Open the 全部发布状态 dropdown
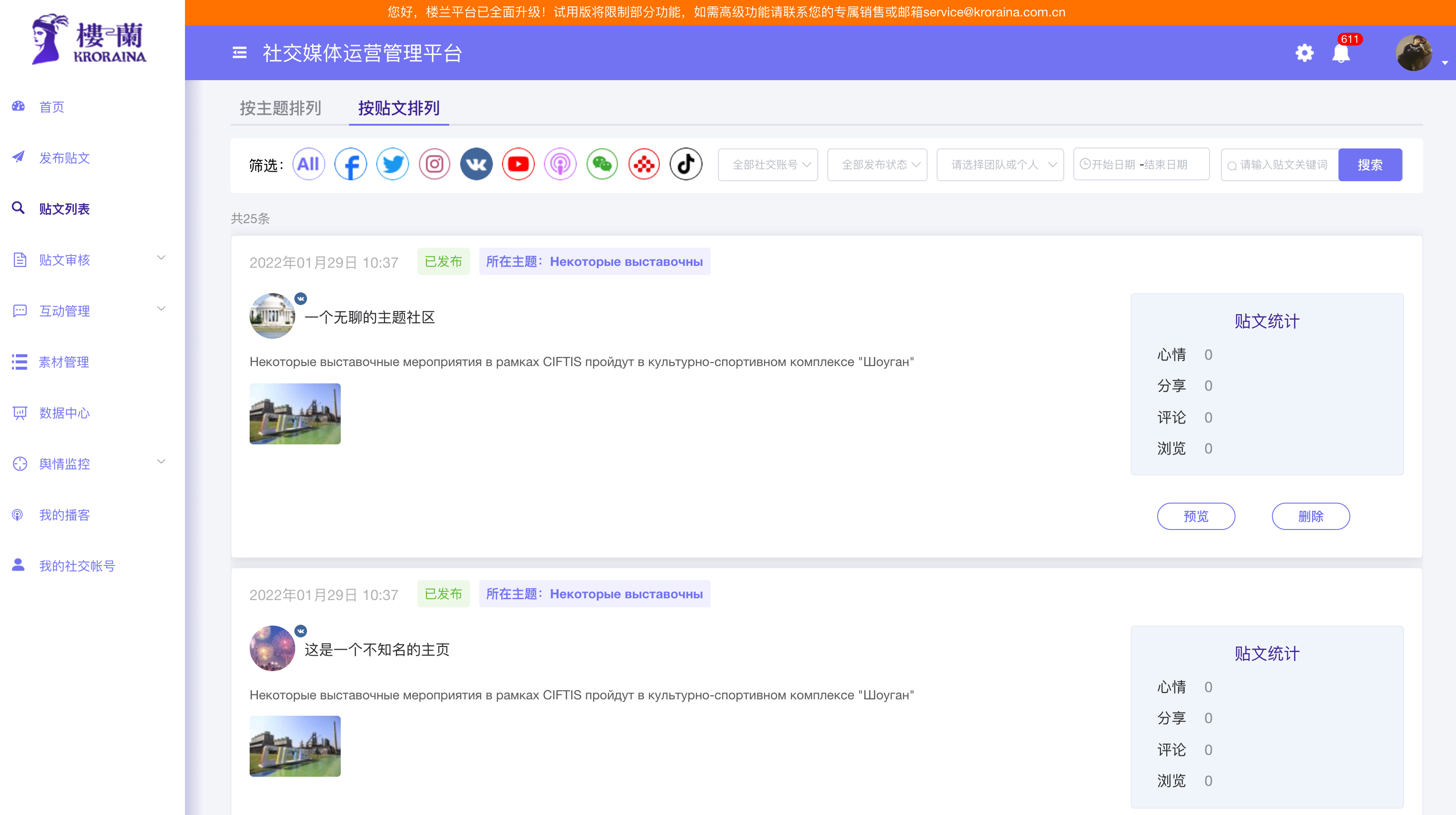 tap(877, 164)
